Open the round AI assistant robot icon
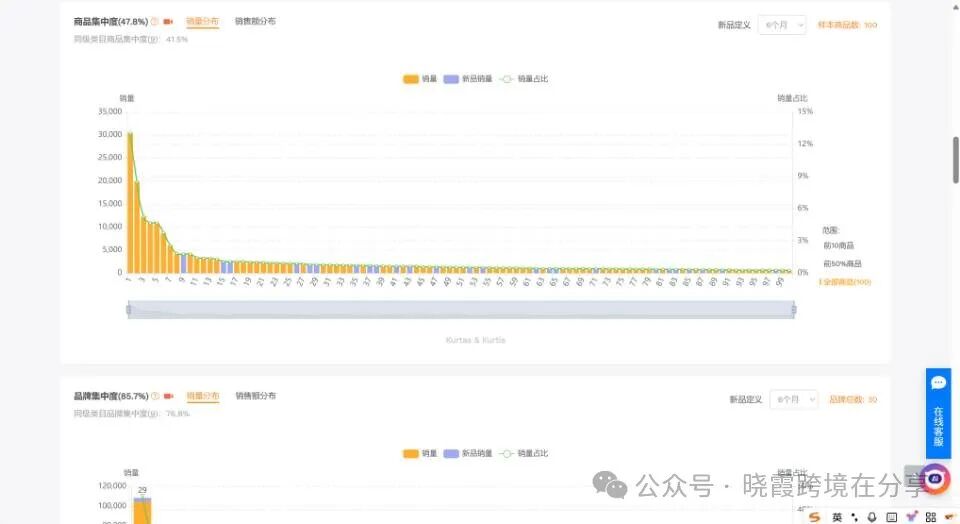Image resolution: width=960 pixels, height=524 pixels. [x=935, y=478]
